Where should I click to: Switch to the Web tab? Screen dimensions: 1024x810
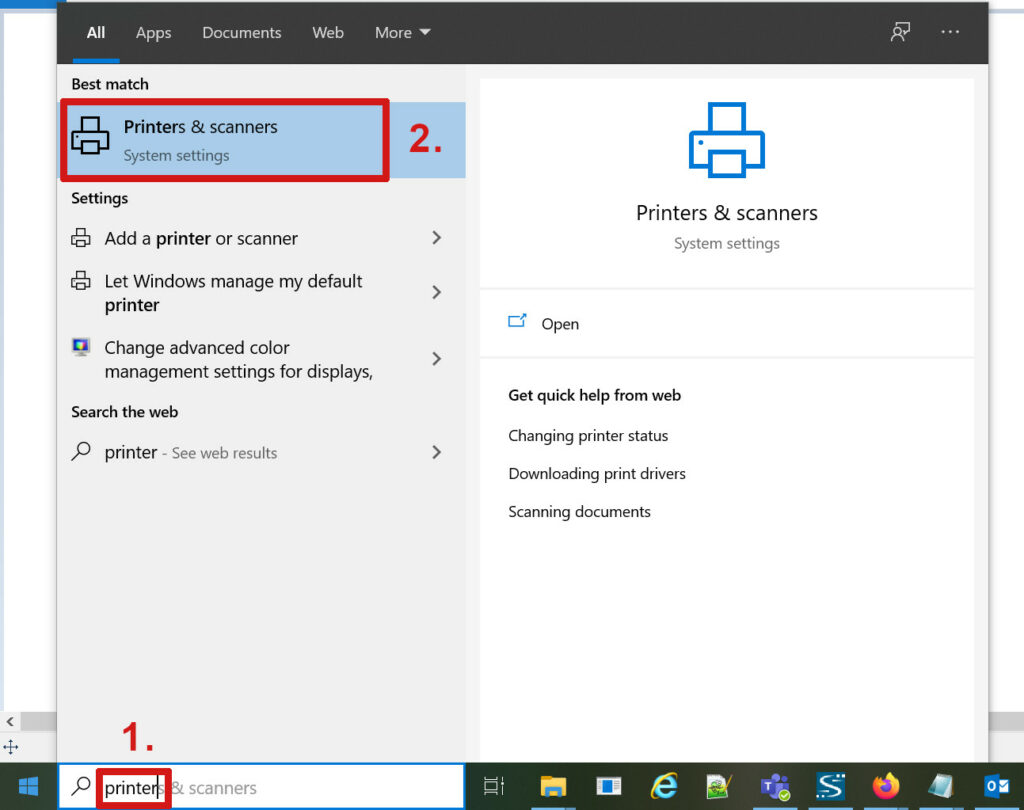click(x=328, y=33)
